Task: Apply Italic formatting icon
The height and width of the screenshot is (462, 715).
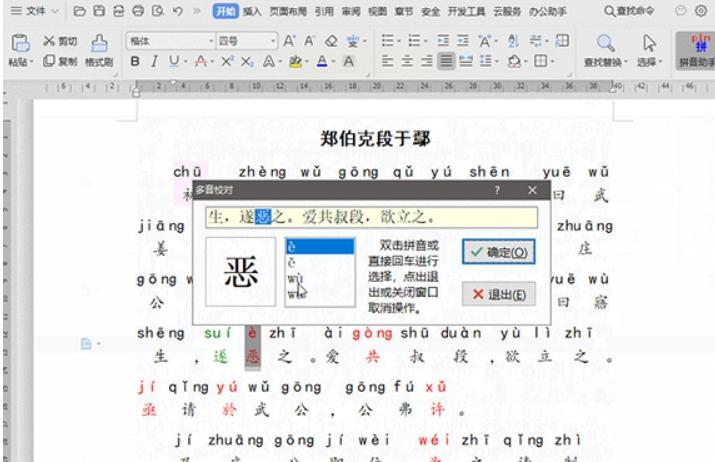Action: click(x=154, y=61)
